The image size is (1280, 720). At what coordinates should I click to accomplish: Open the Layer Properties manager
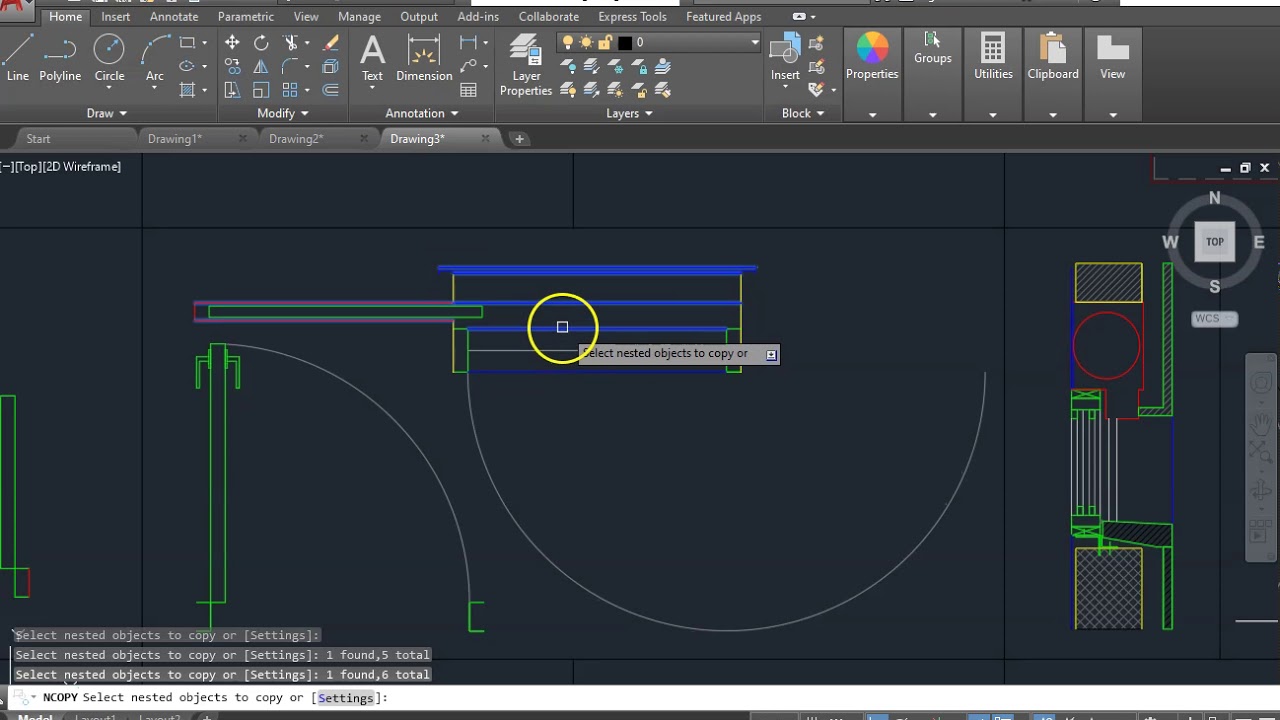tap(526, 65)
